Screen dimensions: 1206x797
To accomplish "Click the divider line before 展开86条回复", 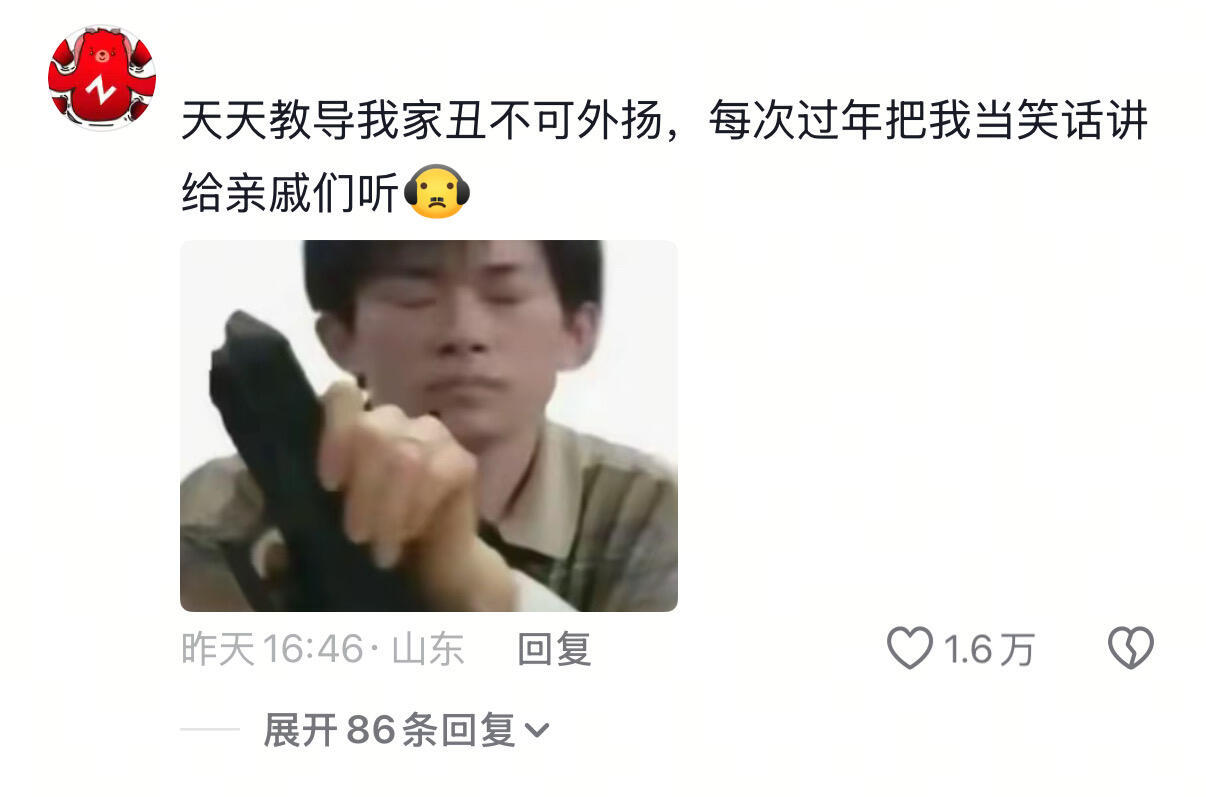I will click(x=210, y=730).
